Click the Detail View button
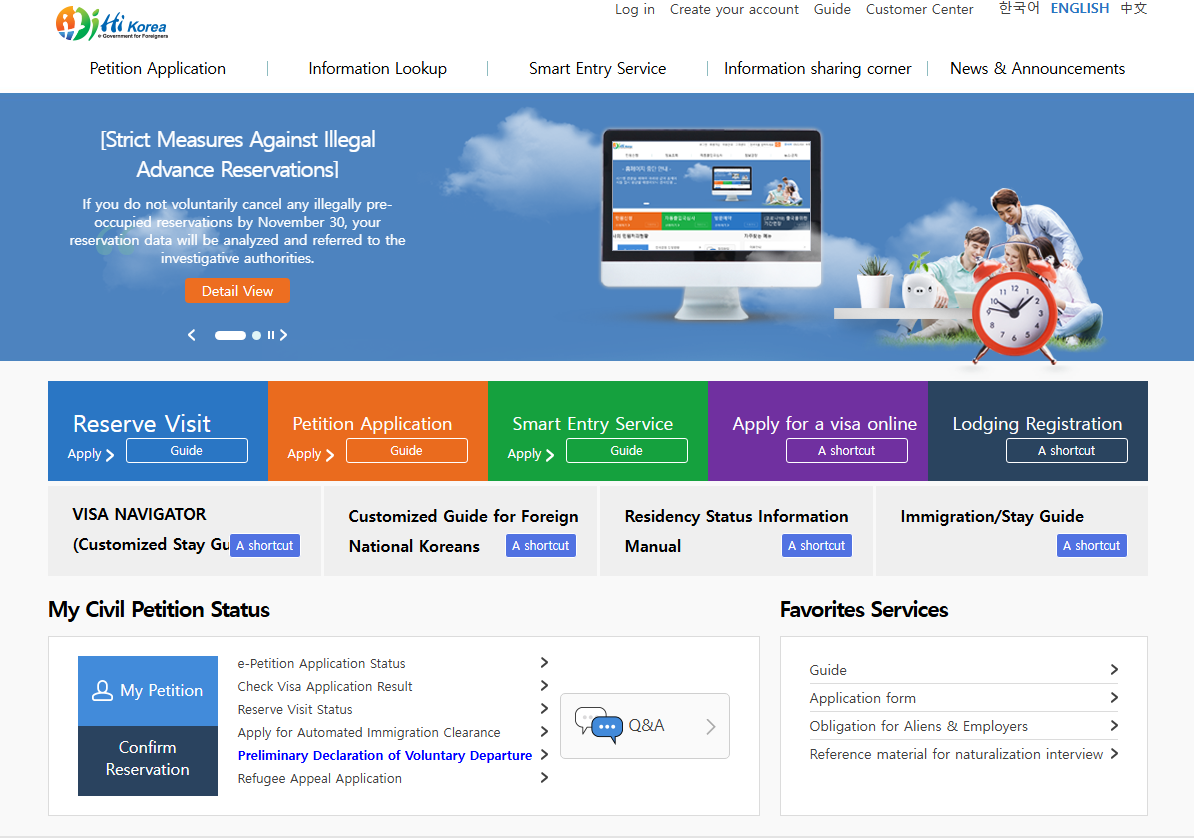This screenshot has height=838, width=1194. [x=237, y=290]
